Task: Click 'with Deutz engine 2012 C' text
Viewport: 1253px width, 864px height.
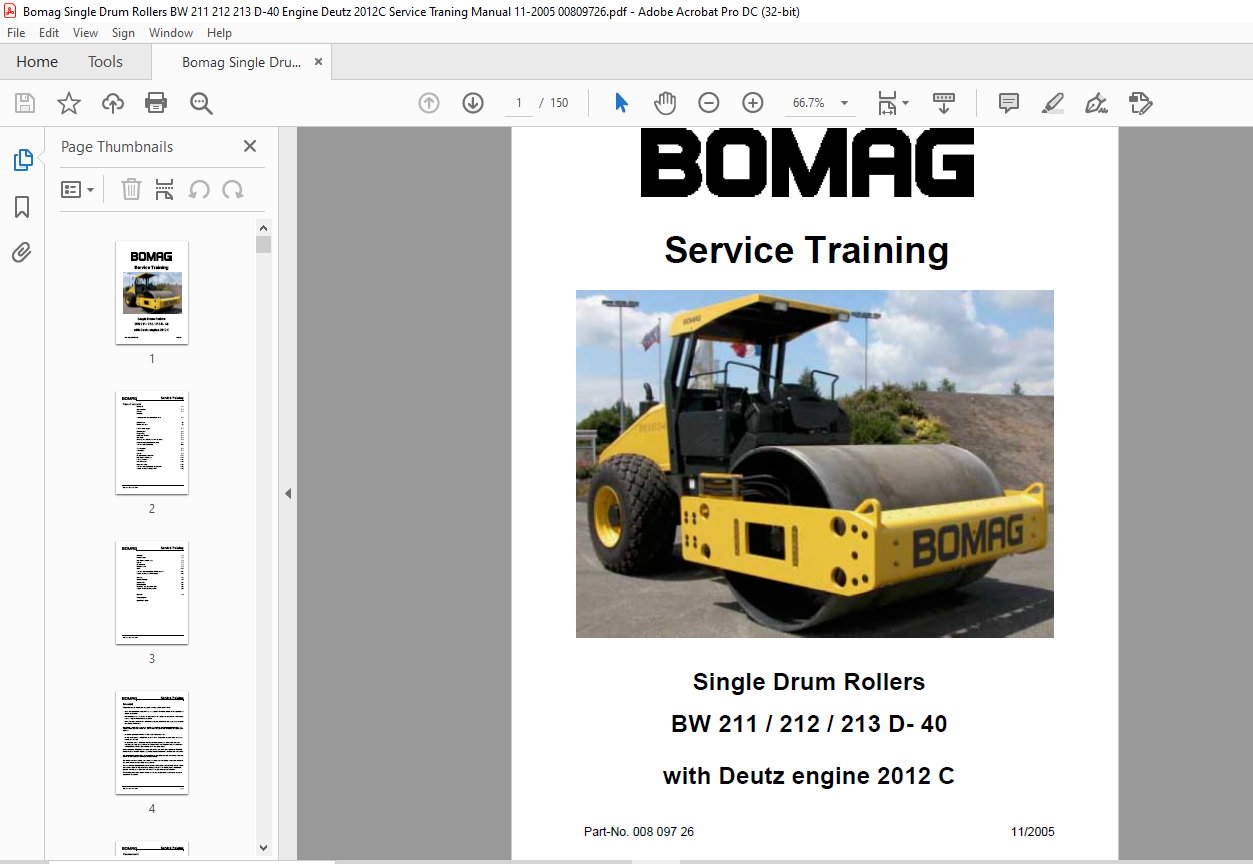Action: [x=808, y=775]
